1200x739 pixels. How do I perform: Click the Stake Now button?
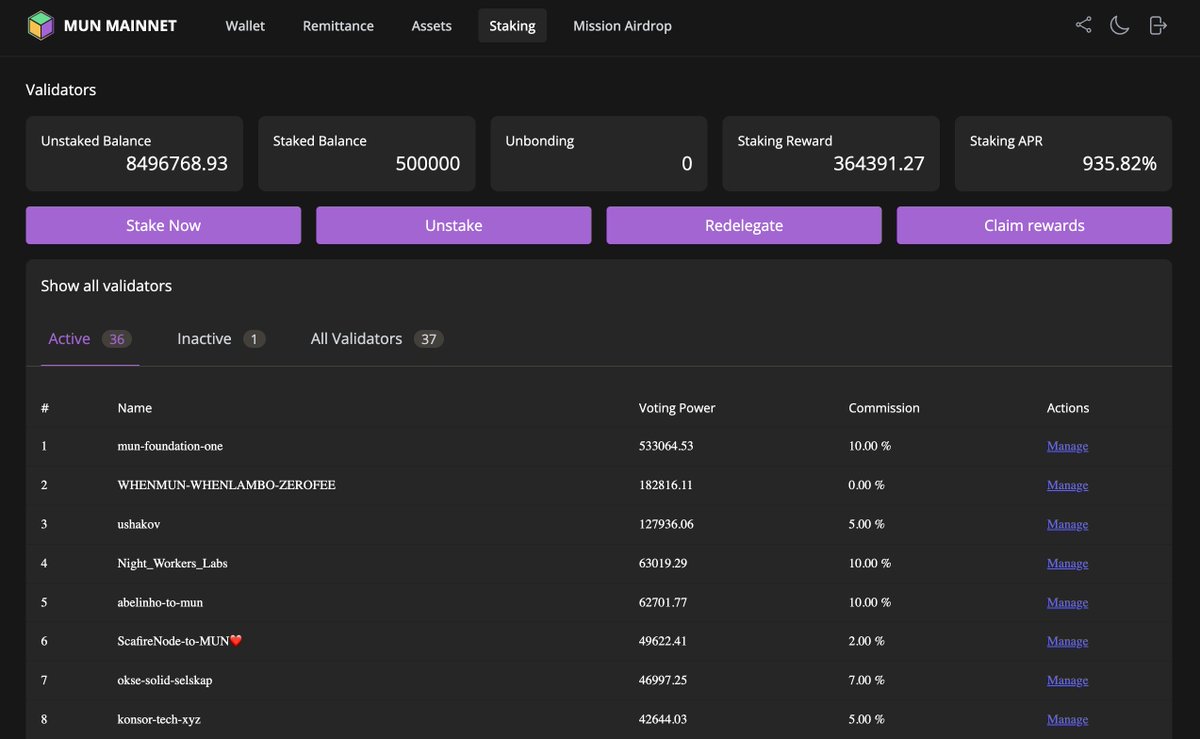click(163, 225)
